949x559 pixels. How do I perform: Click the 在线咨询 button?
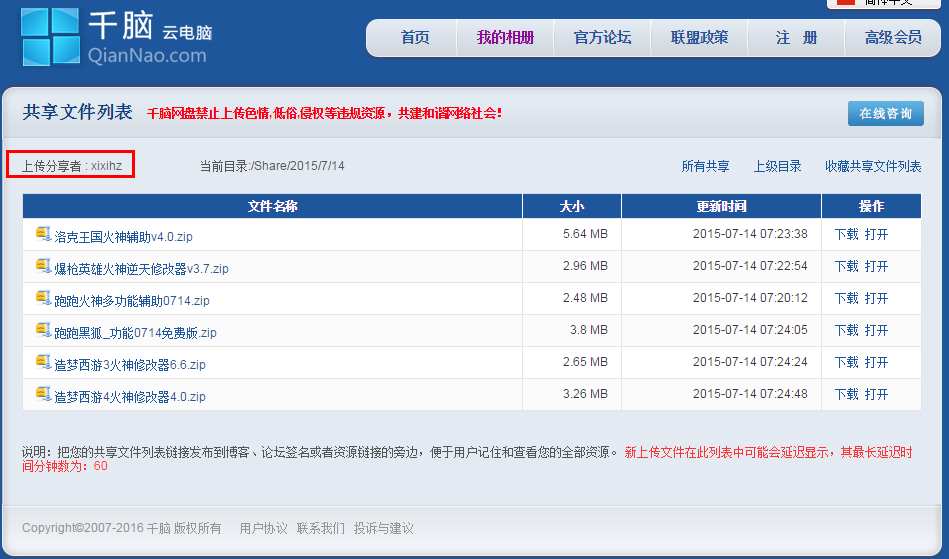click(x=885, y=113)
